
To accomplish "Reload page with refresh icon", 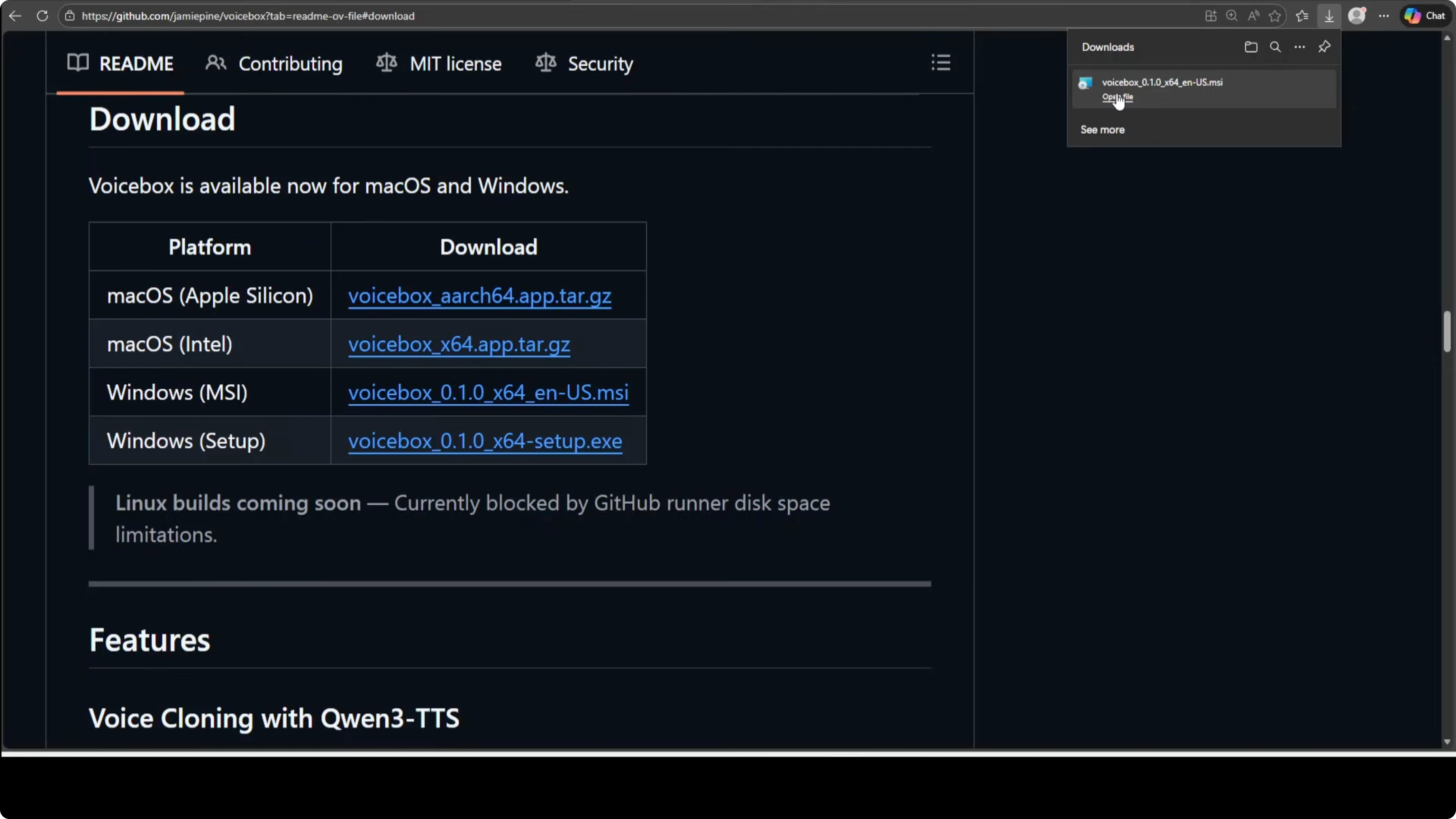I will 42,16.
